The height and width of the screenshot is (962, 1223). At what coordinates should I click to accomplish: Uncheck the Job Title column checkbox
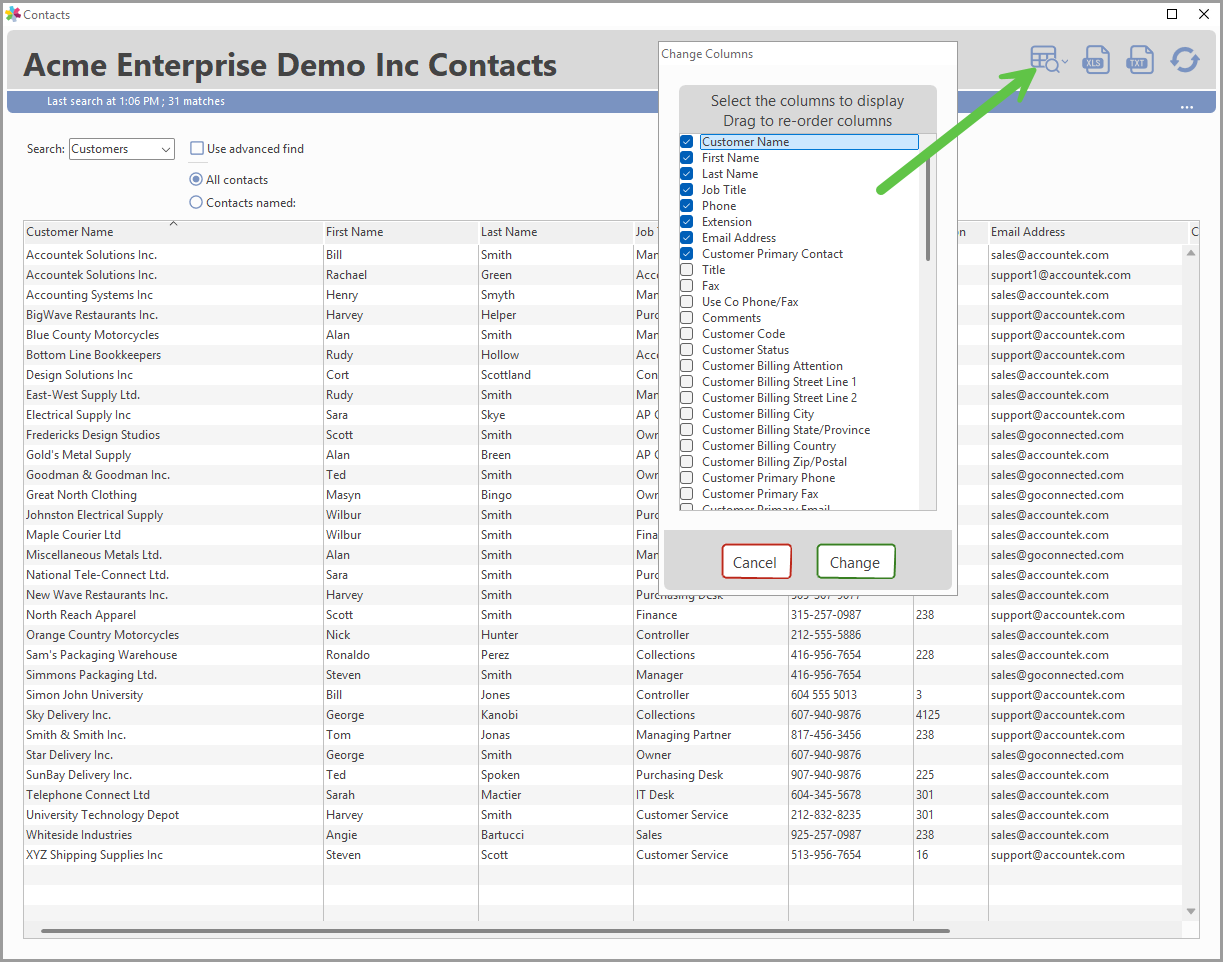pos(687,190)
